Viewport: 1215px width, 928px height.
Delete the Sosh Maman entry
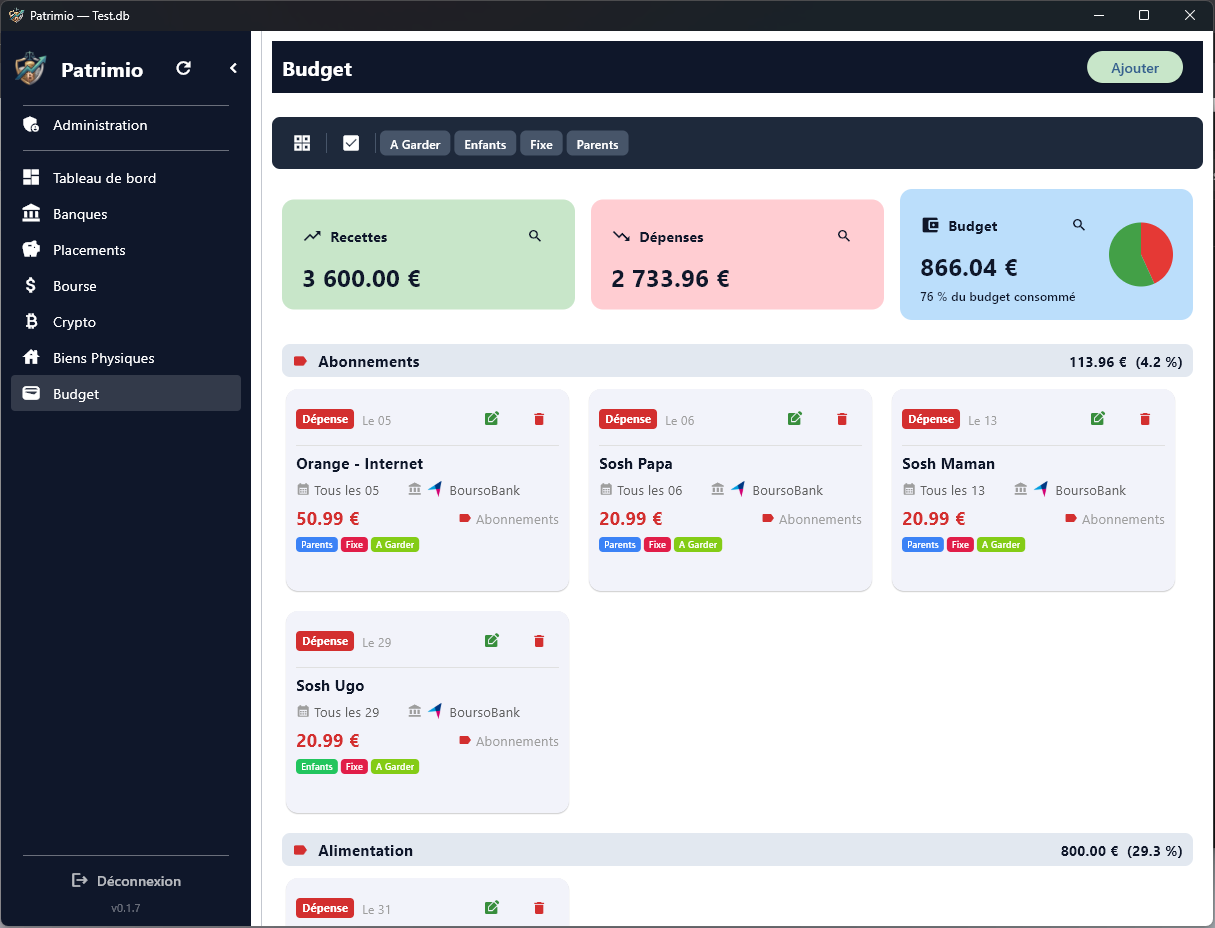pos(1145,419)
